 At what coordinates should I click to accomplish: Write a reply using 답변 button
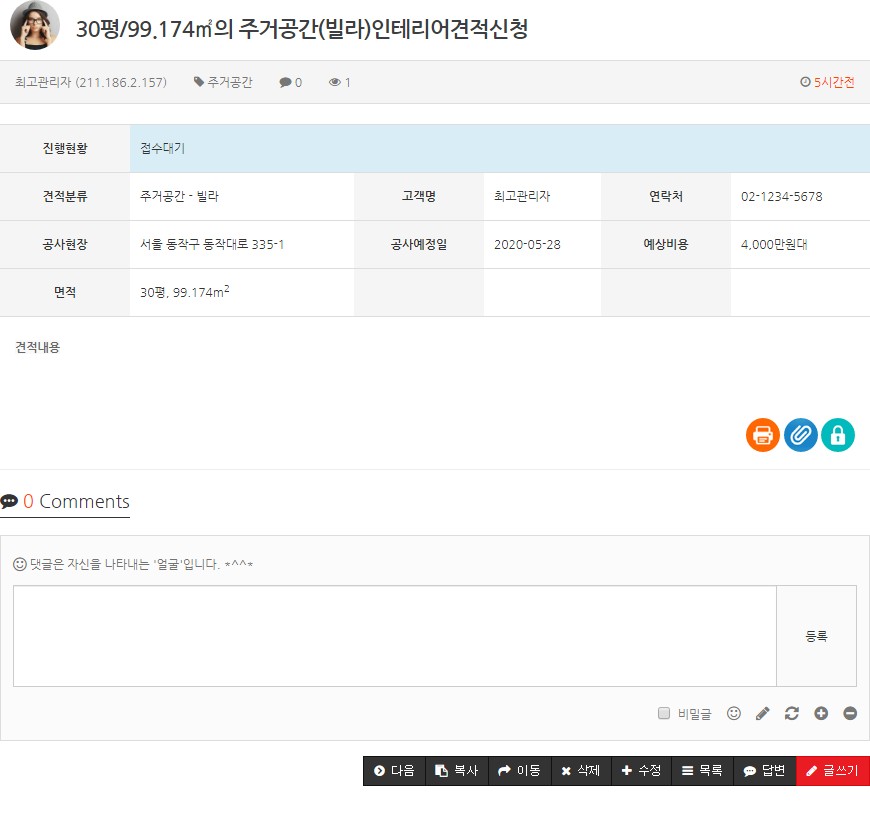click(x=764, y=771)
